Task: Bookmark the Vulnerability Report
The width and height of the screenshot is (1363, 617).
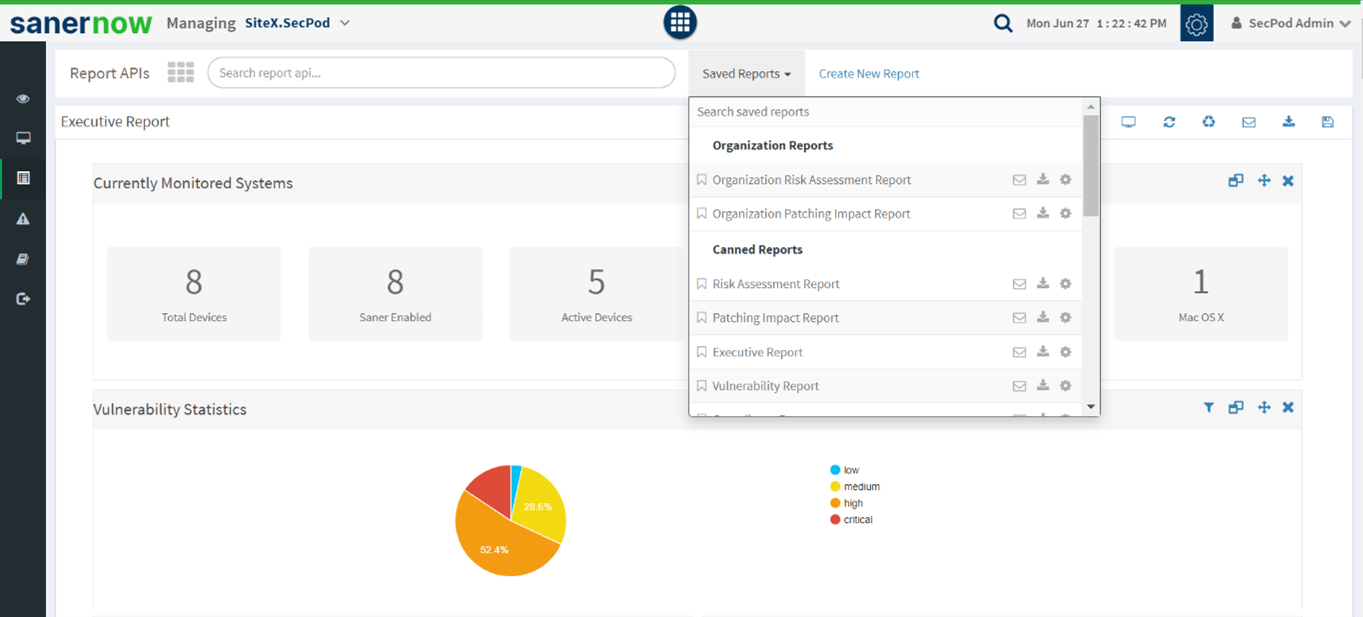Action: coord(701,386)
